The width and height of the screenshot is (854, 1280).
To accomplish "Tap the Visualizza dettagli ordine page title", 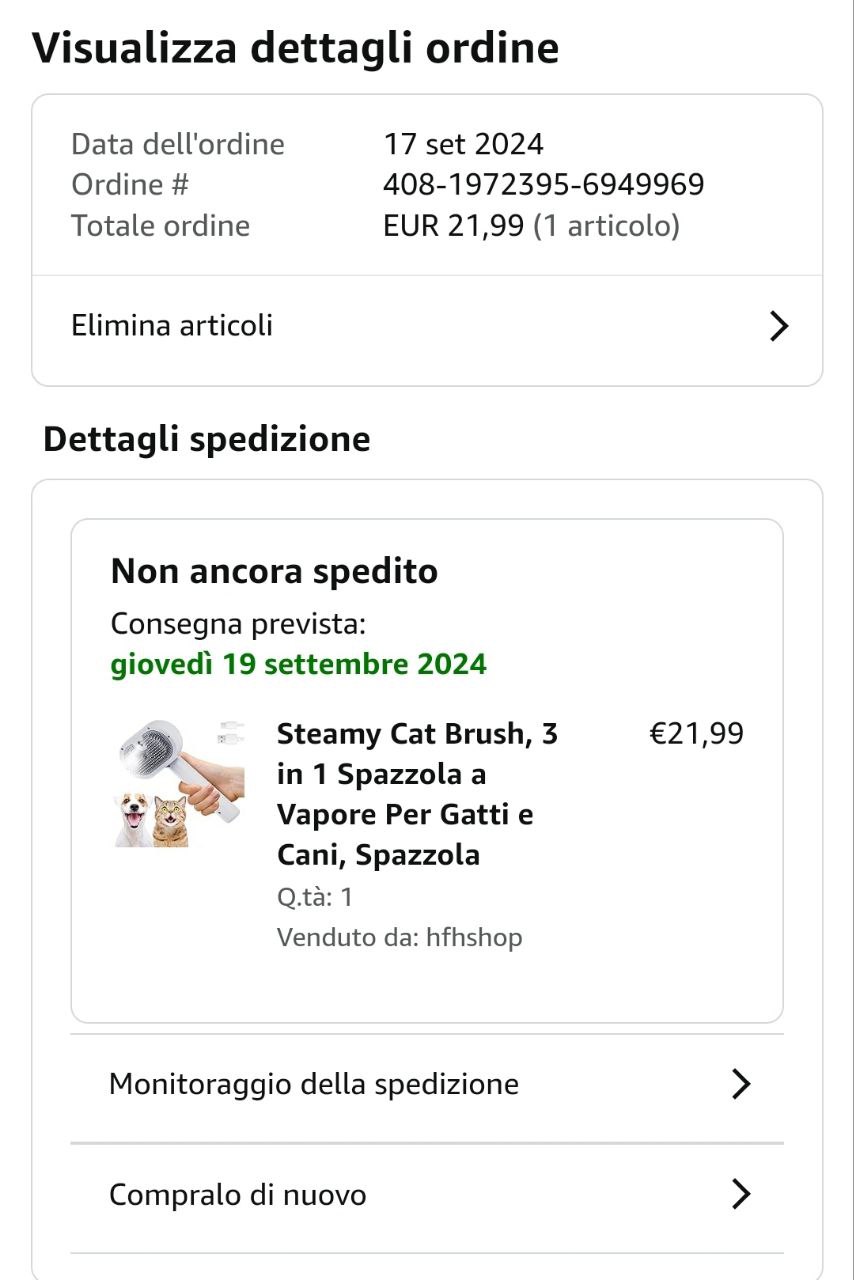I will point(296,48).
